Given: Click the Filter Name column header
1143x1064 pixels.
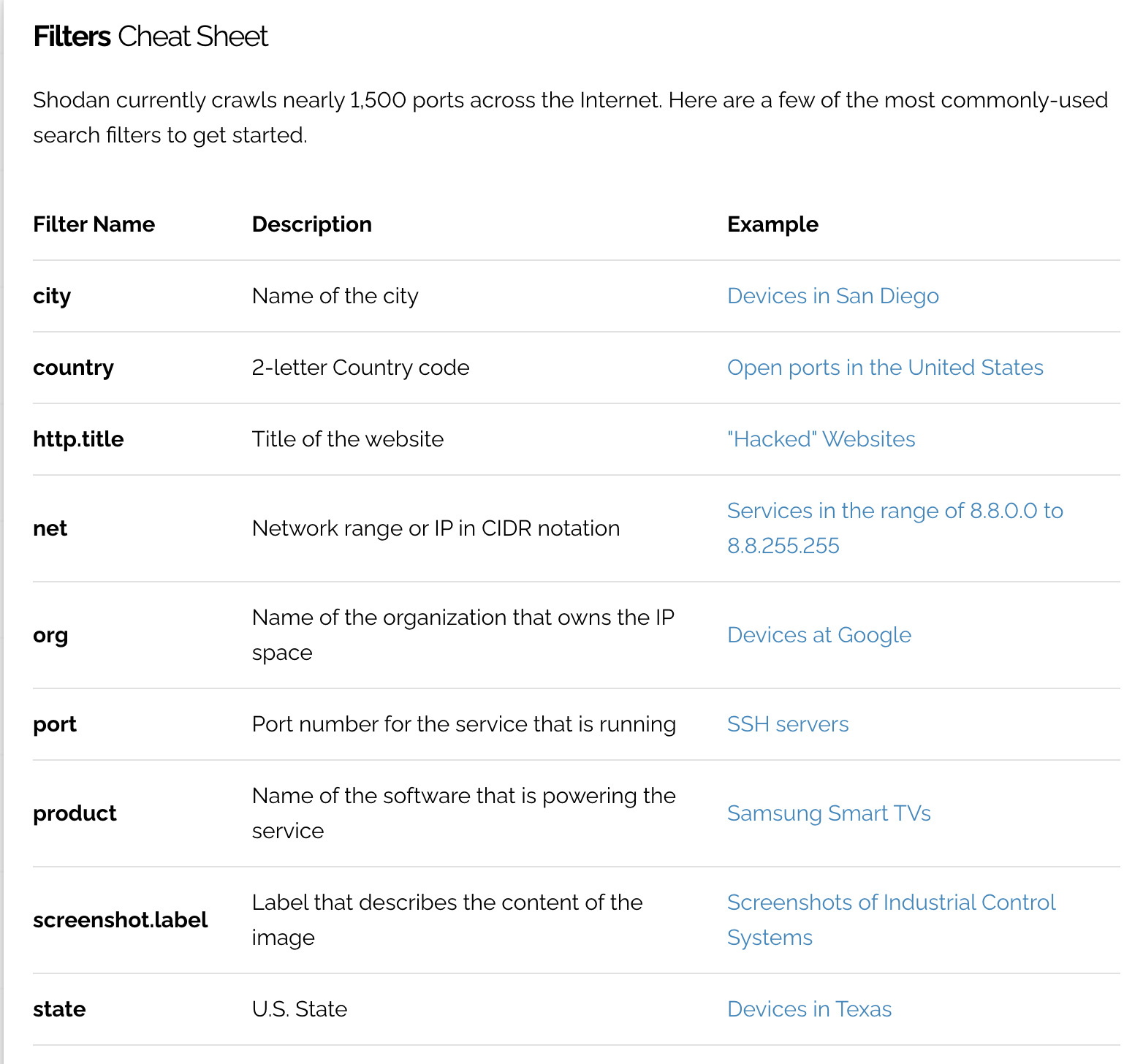Looking at the screenshot, I should [94, 224].
